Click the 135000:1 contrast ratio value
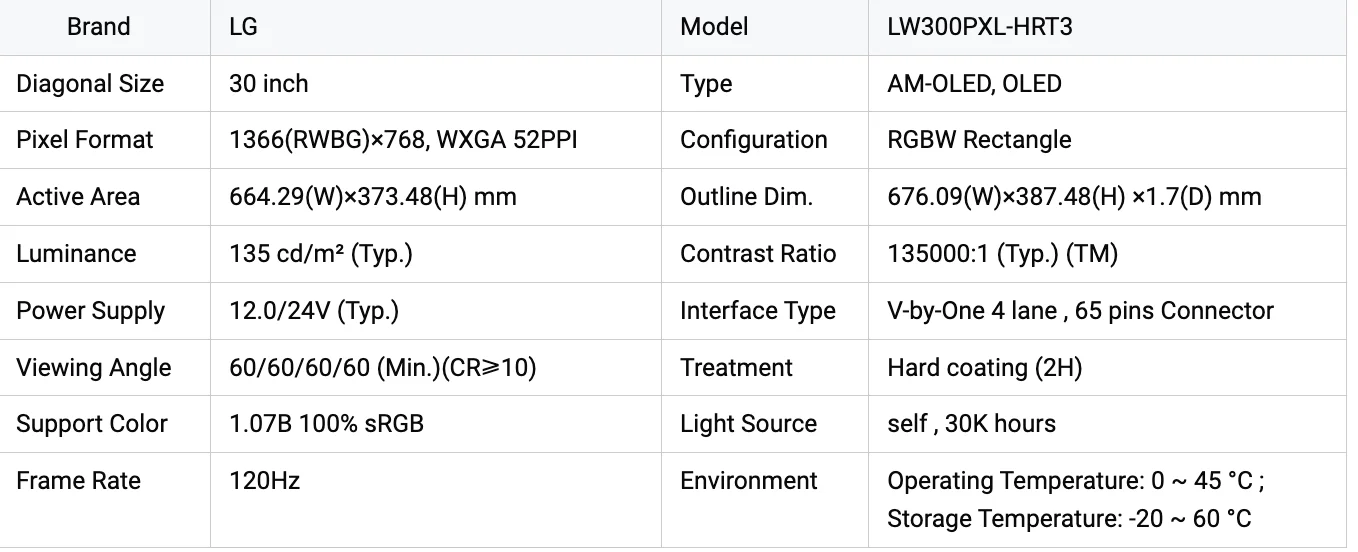The height and width of the screenshot is (552, 1358). point(1002,254)
